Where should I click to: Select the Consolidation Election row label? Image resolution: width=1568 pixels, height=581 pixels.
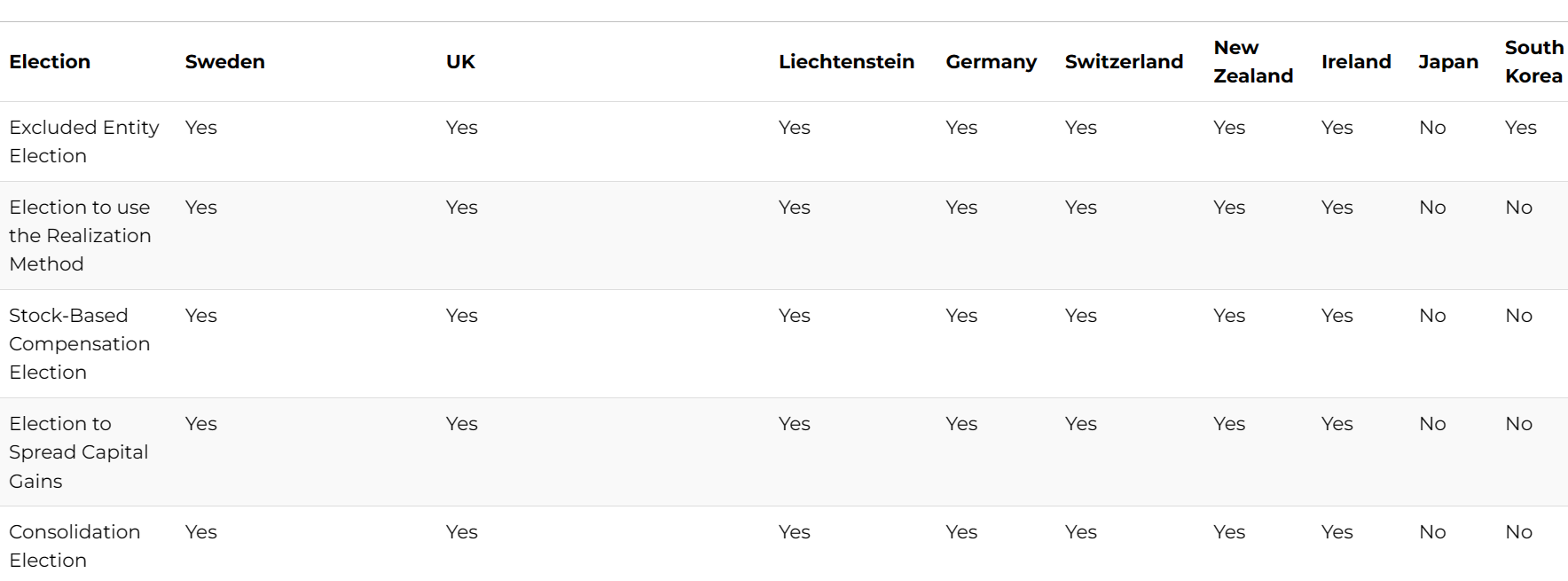[74, 546]
